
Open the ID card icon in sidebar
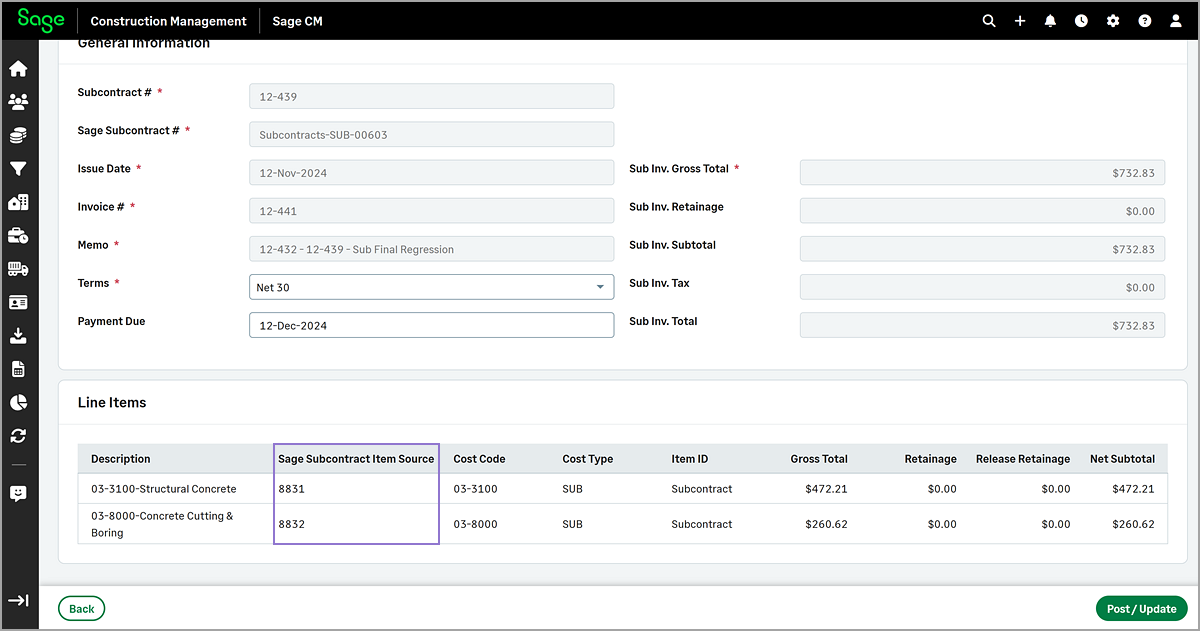[x=18, y=302]
